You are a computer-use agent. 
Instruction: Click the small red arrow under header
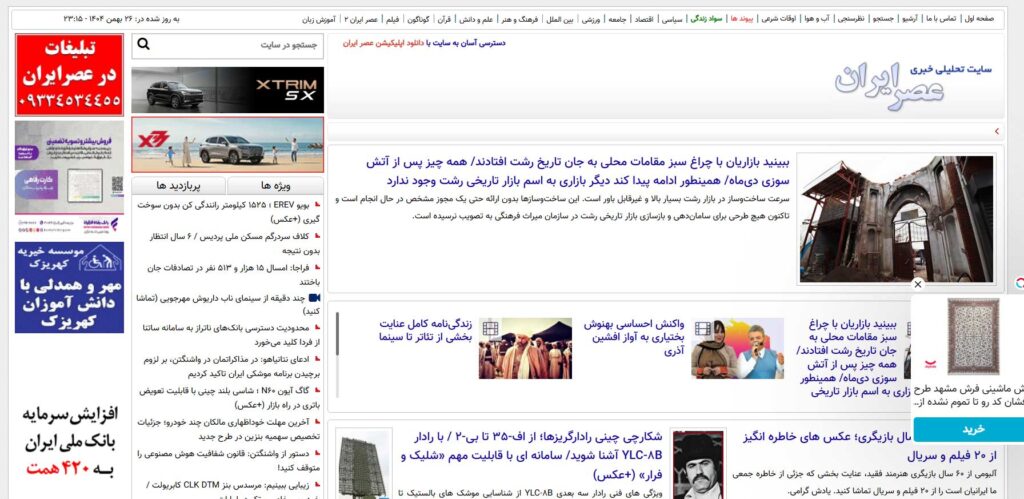(996, 132)
